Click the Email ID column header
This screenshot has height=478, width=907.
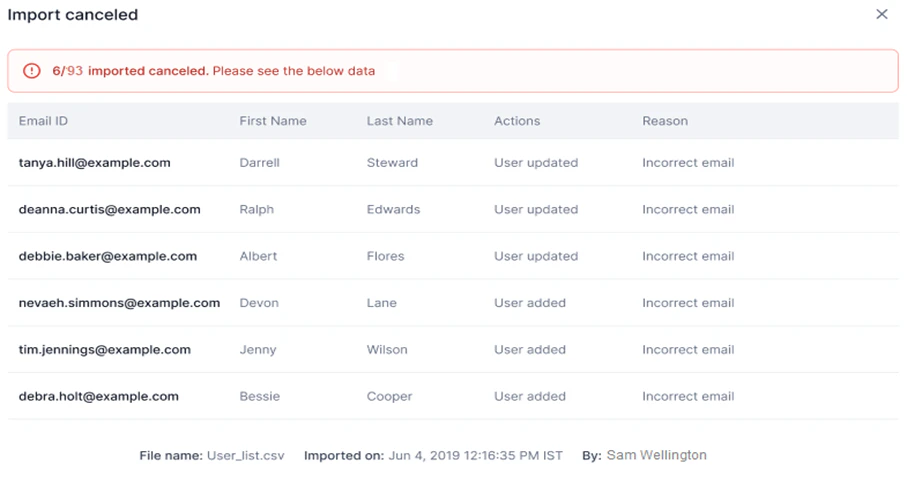(43, 121)
